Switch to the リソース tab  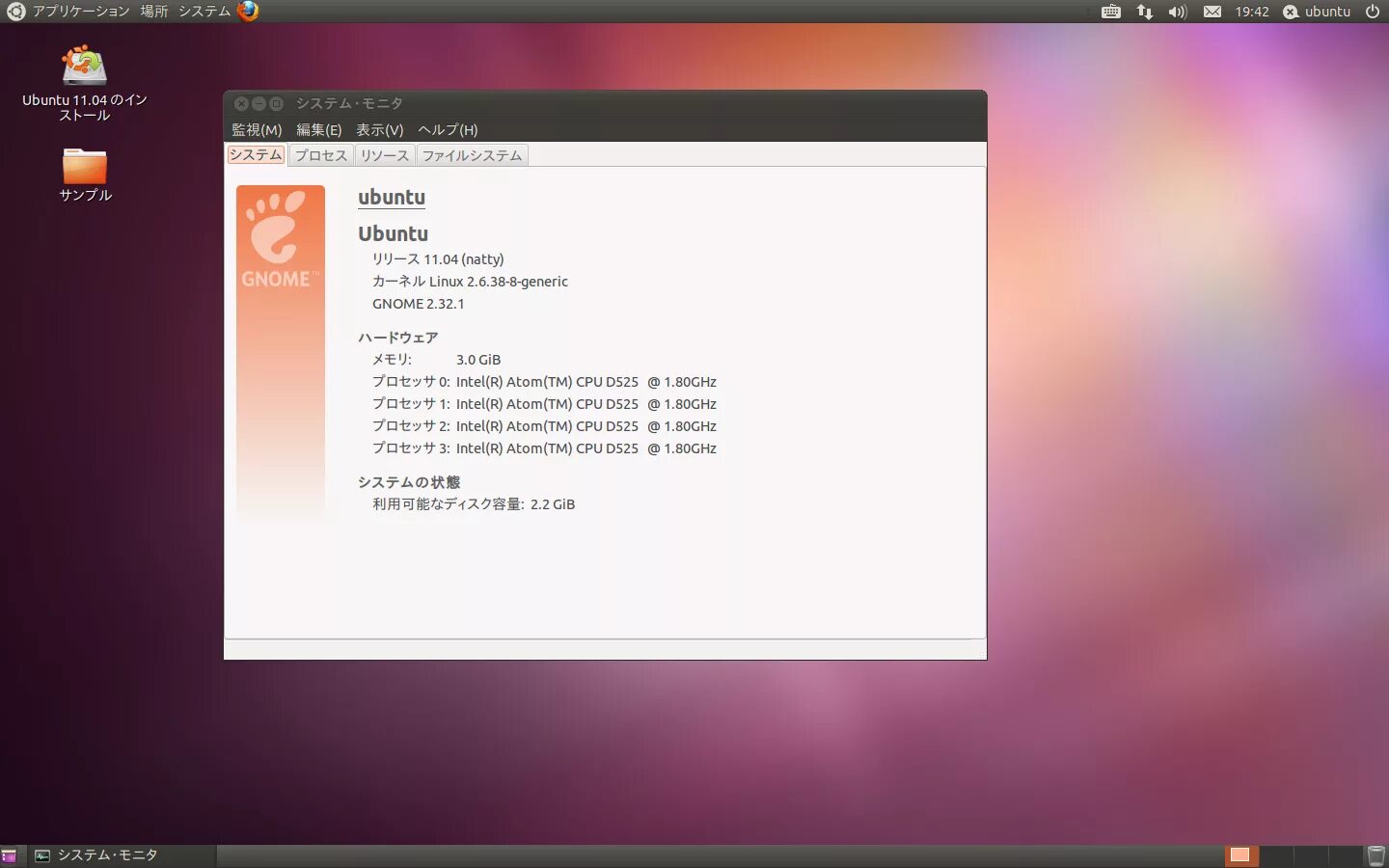tap(384, 155)
